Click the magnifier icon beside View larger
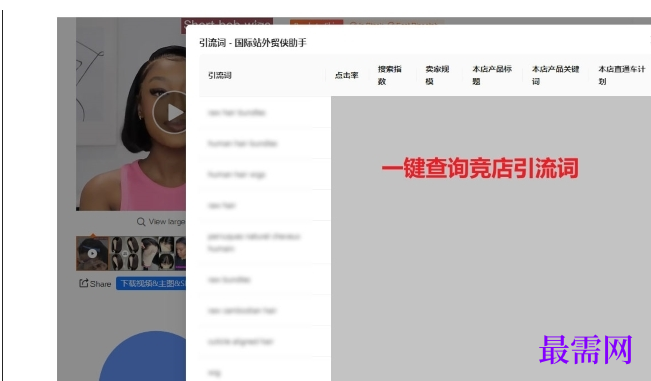 (141, 222)
